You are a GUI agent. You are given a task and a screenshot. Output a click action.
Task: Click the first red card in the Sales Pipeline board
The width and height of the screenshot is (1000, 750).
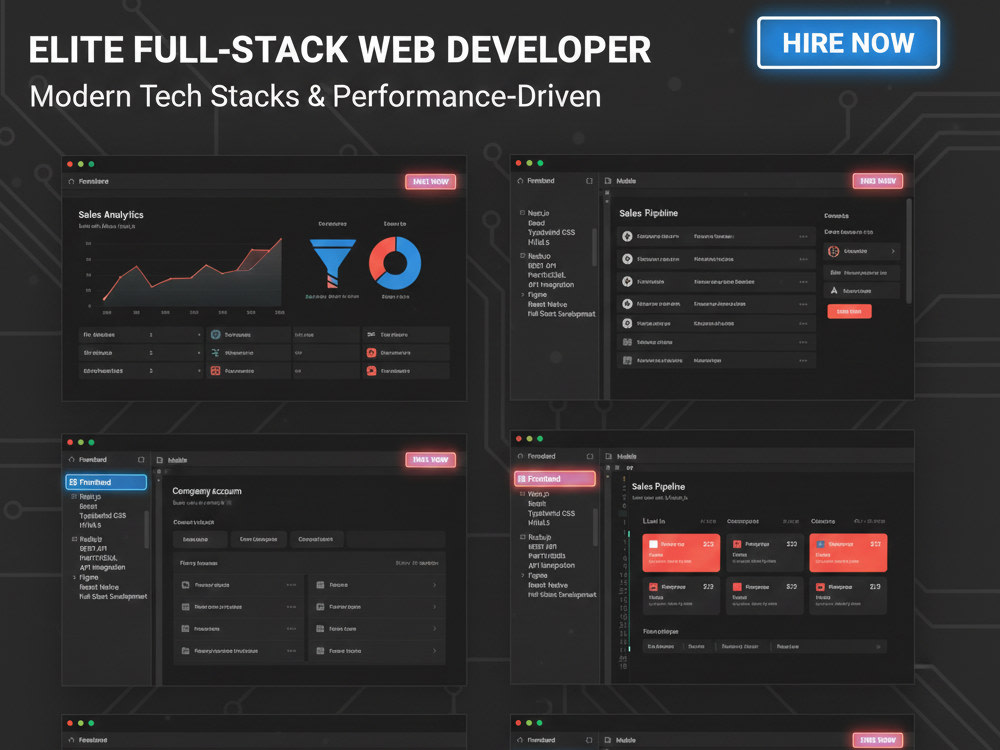coord(681,553)
